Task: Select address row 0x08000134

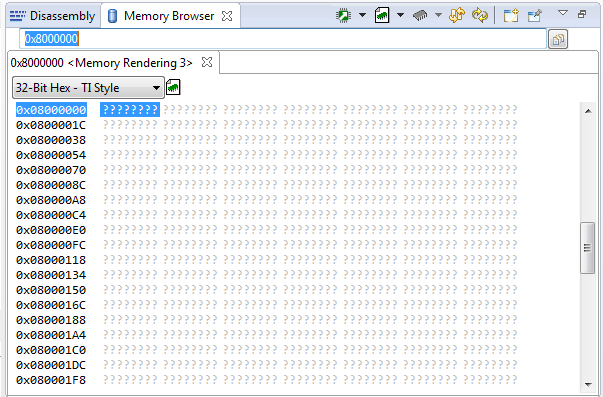Action: click(51, 275)
